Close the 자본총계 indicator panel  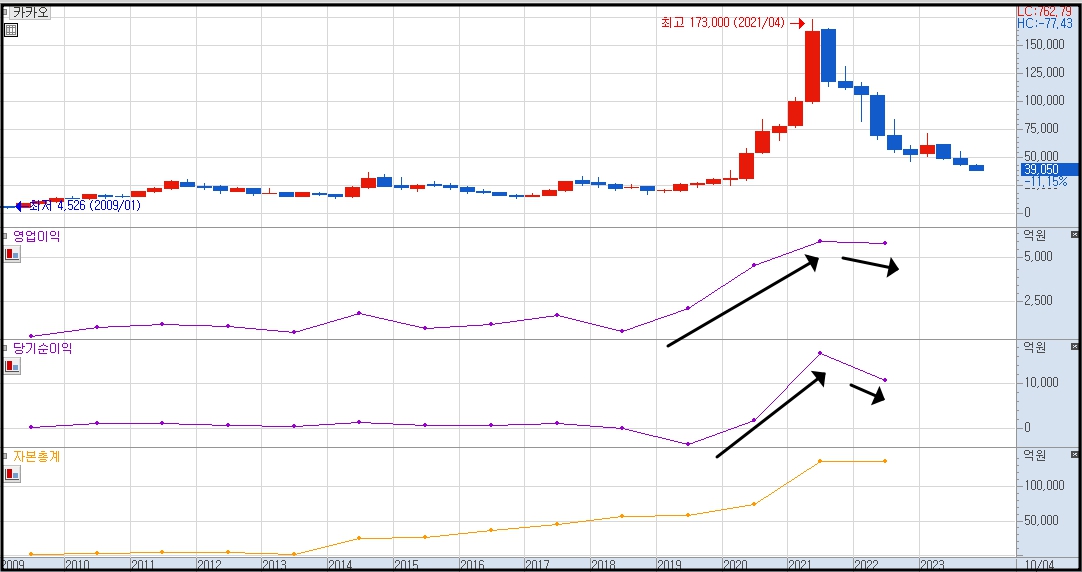tap(1074, 455)
